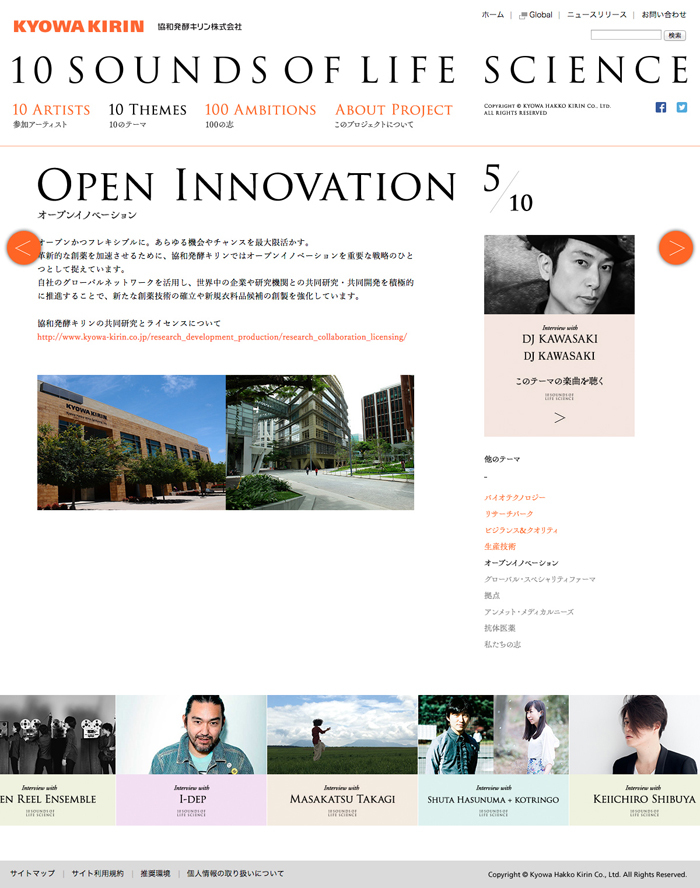Open Masakatsu Takagi interview card
Screen dimensions: 700x888
342,760
